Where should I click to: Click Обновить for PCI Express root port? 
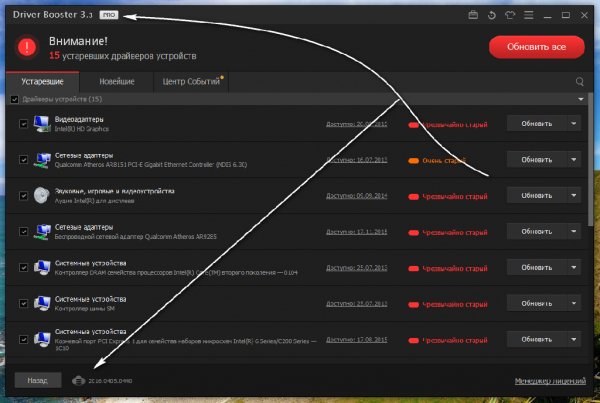click(x=536, y=339)
